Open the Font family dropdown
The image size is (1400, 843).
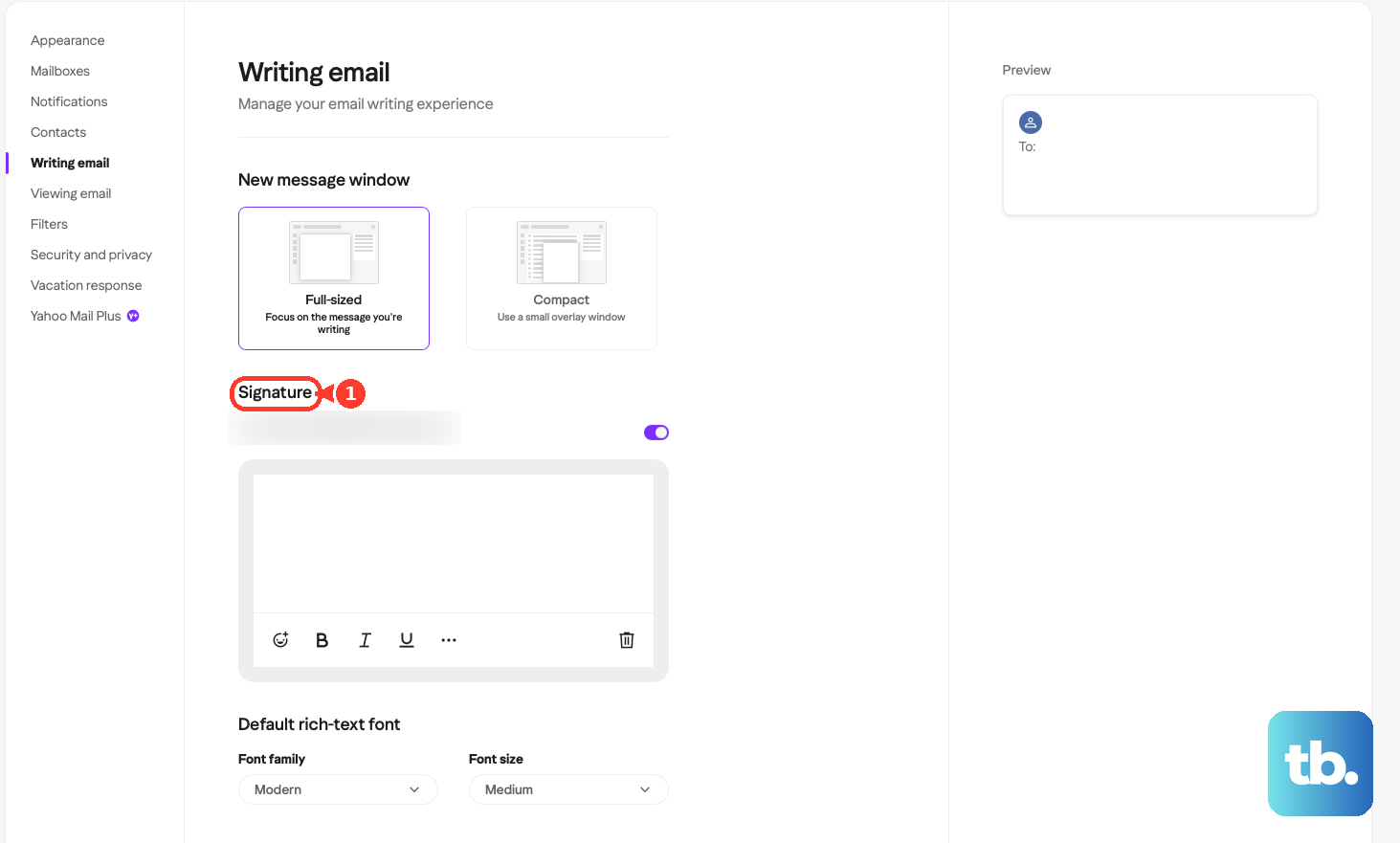coord(338,789)
